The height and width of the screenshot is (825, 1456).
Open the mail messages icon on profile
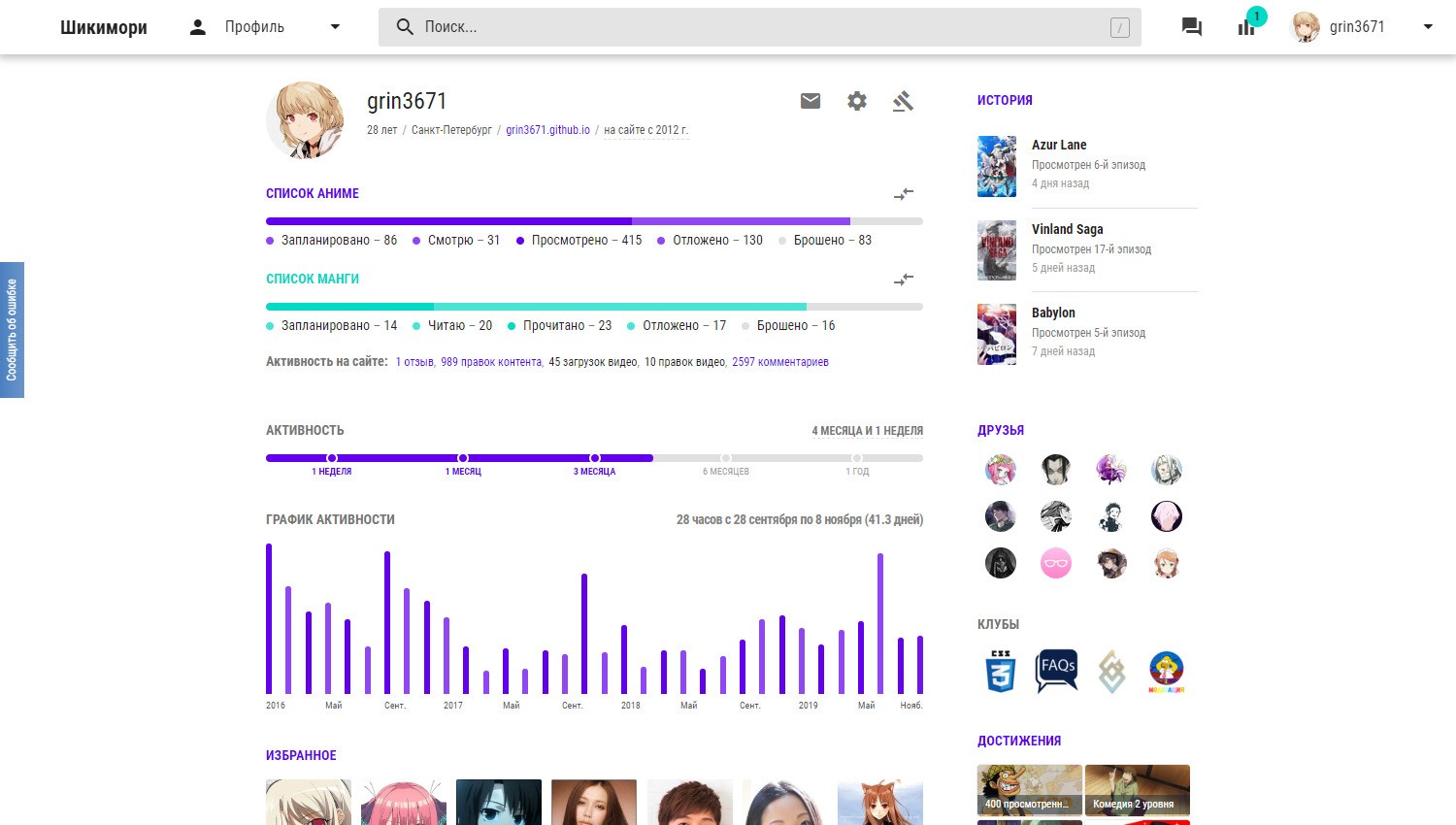coord(811,101)
